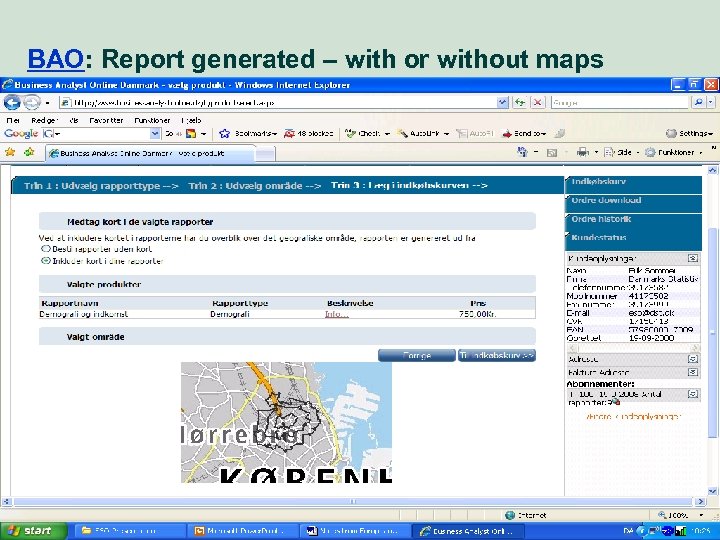
Task: Click the red stop loading icon
Action: [x=538, y=102]
